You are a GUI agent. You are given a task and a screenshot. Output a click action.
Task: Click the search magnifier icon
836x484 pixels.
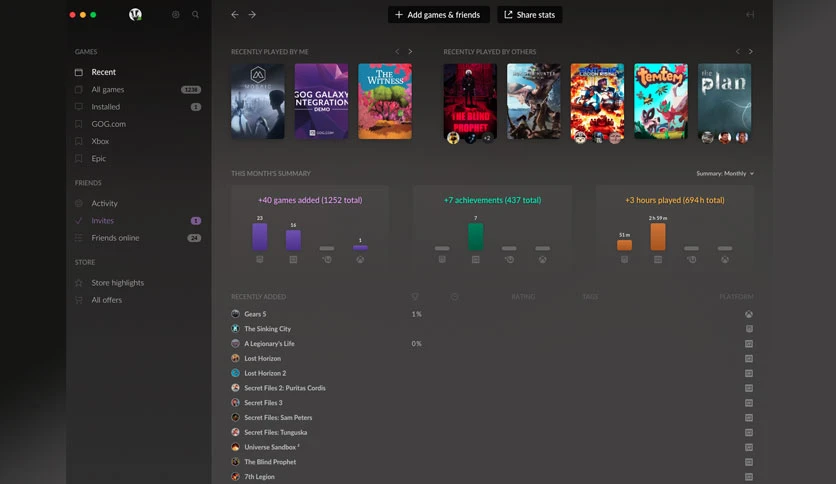pyautogui.click(x=195, y=14)
